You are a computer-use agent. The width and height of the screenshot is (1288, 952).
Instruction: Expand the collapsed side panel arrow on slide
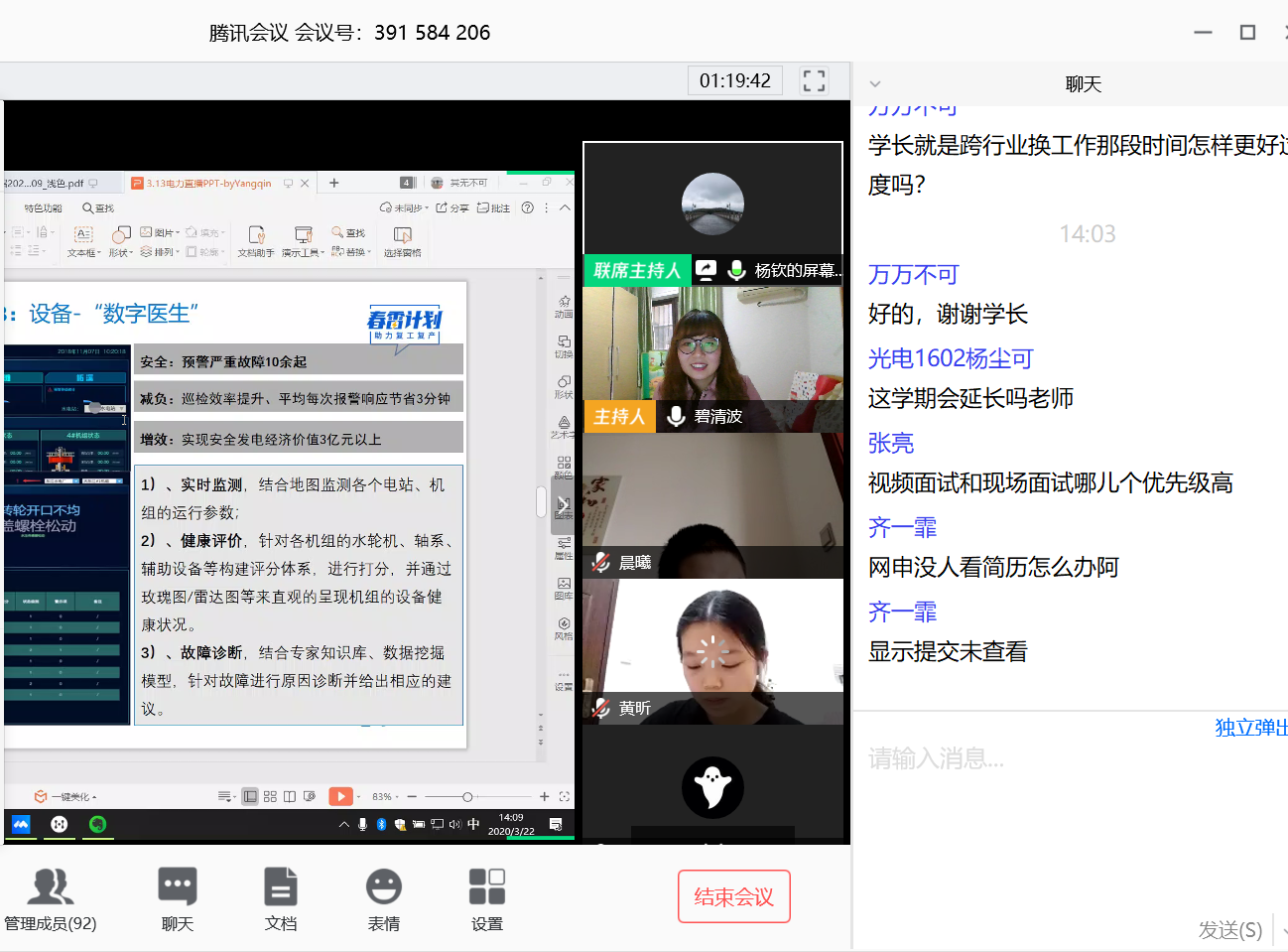tap(563, 505)
